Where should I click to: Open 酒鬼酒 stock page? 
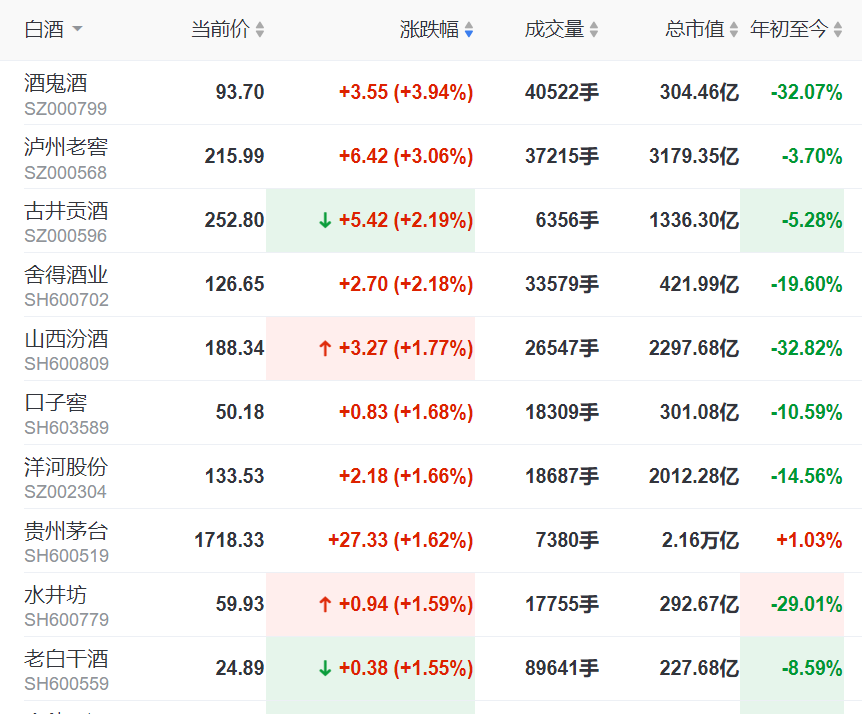[56, 84]
